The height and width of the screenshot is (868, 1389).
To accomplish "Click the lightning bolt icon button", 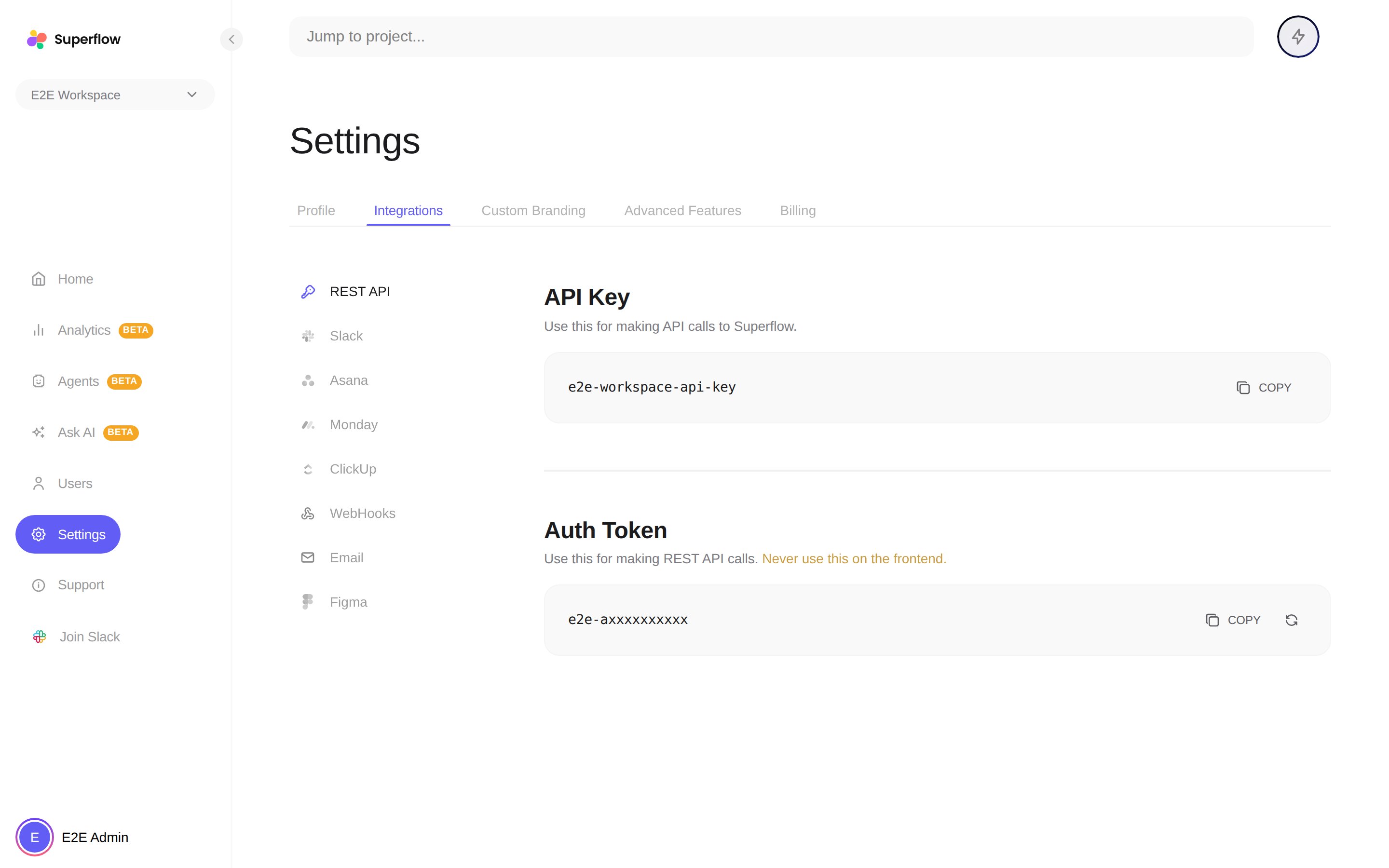I will pyautogui.click(x=1298, y=37).
